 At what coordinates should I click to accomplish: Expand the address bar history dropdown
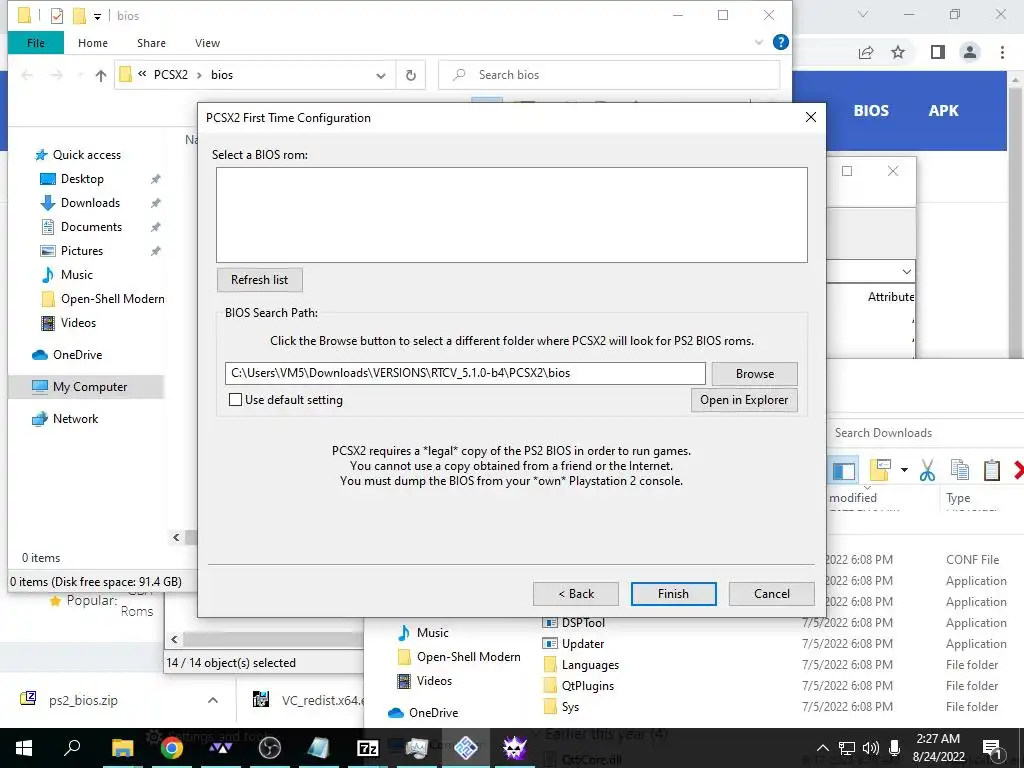click(381, 76)
